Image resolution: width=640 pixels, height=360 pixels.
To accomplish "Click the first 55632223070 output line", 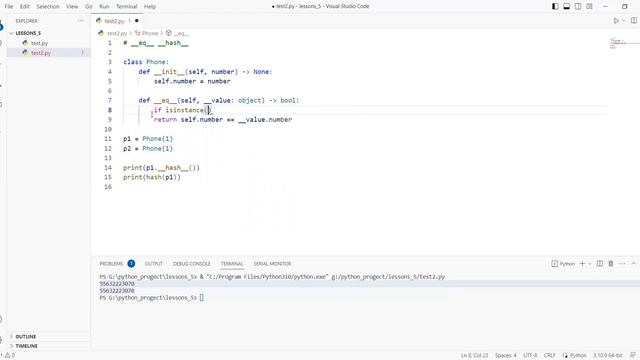I will (117, 284).
